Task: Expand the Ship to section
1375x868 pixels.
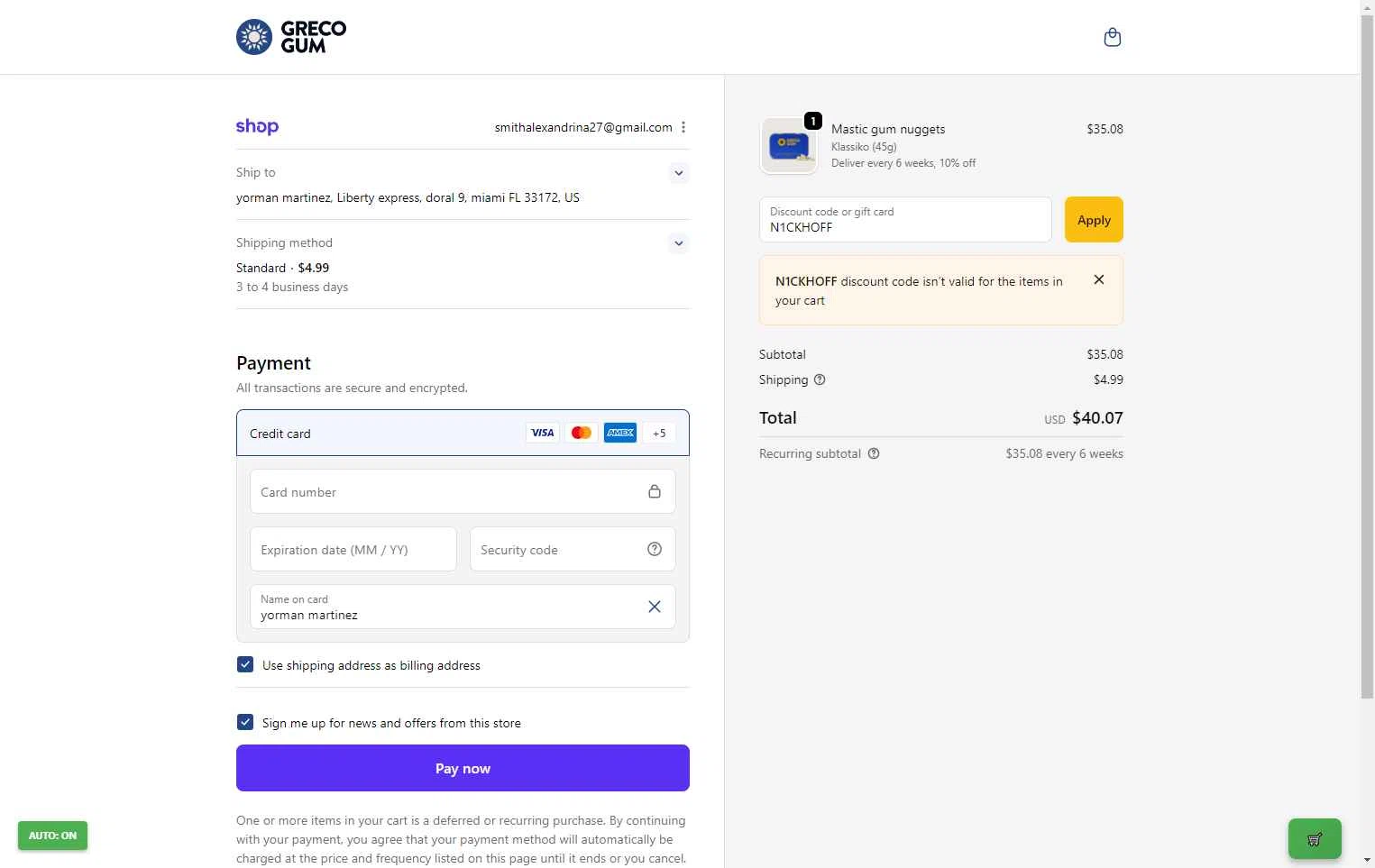Action: [x=679, y=173]
